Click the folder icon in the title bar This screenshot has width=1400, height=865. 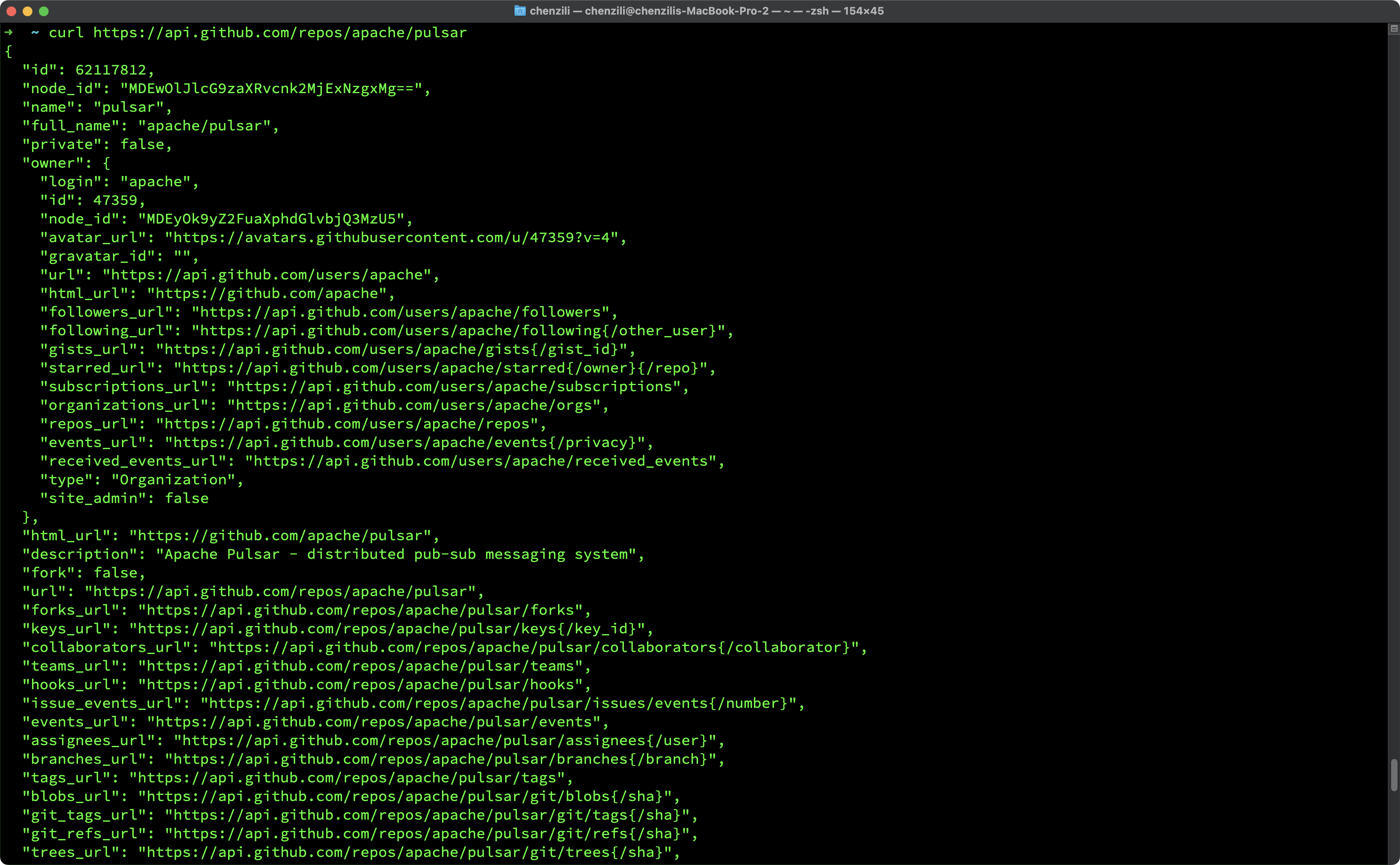pos(519,11)
